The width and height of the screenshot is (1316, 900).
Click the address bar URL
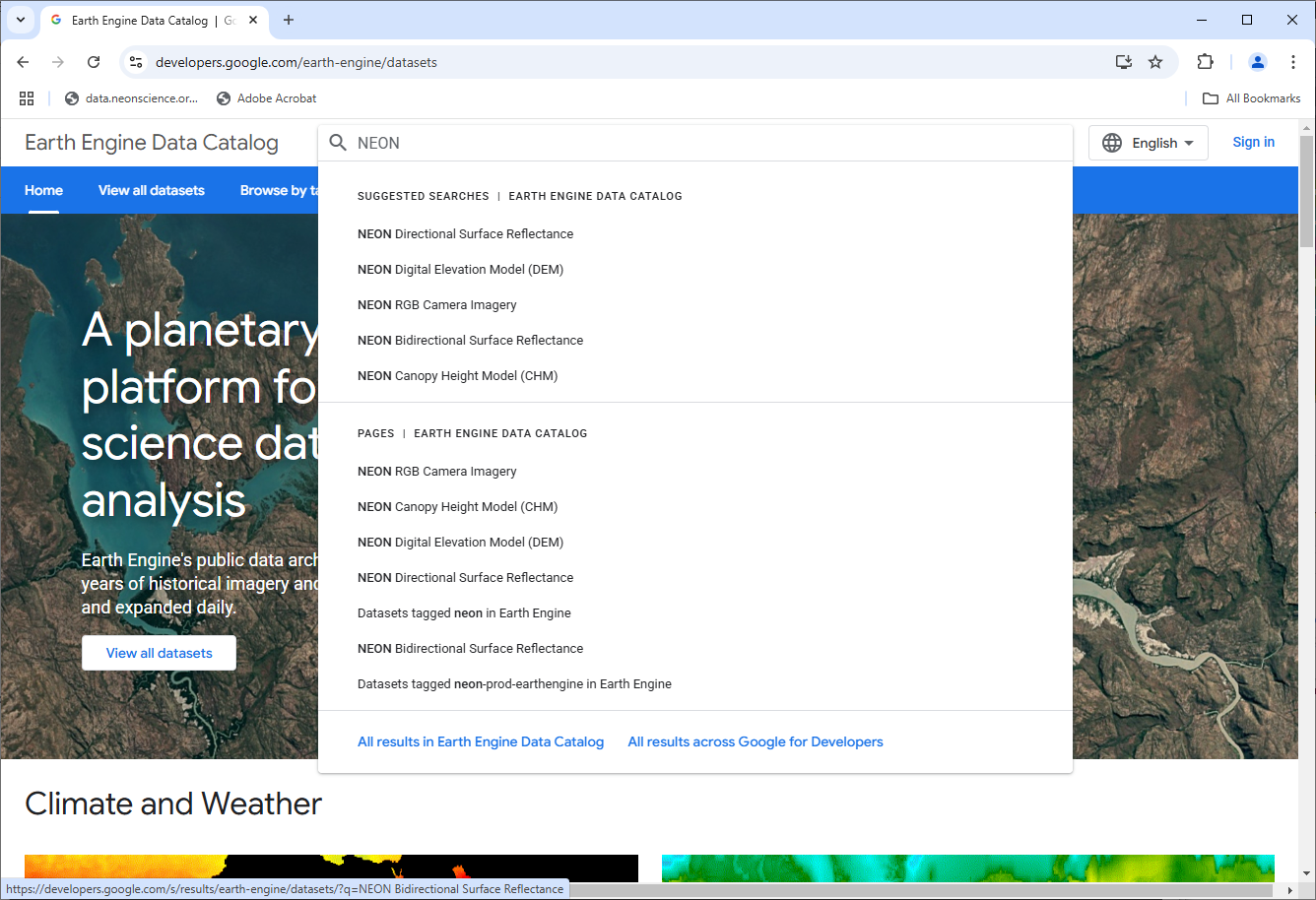pos(296,62)
